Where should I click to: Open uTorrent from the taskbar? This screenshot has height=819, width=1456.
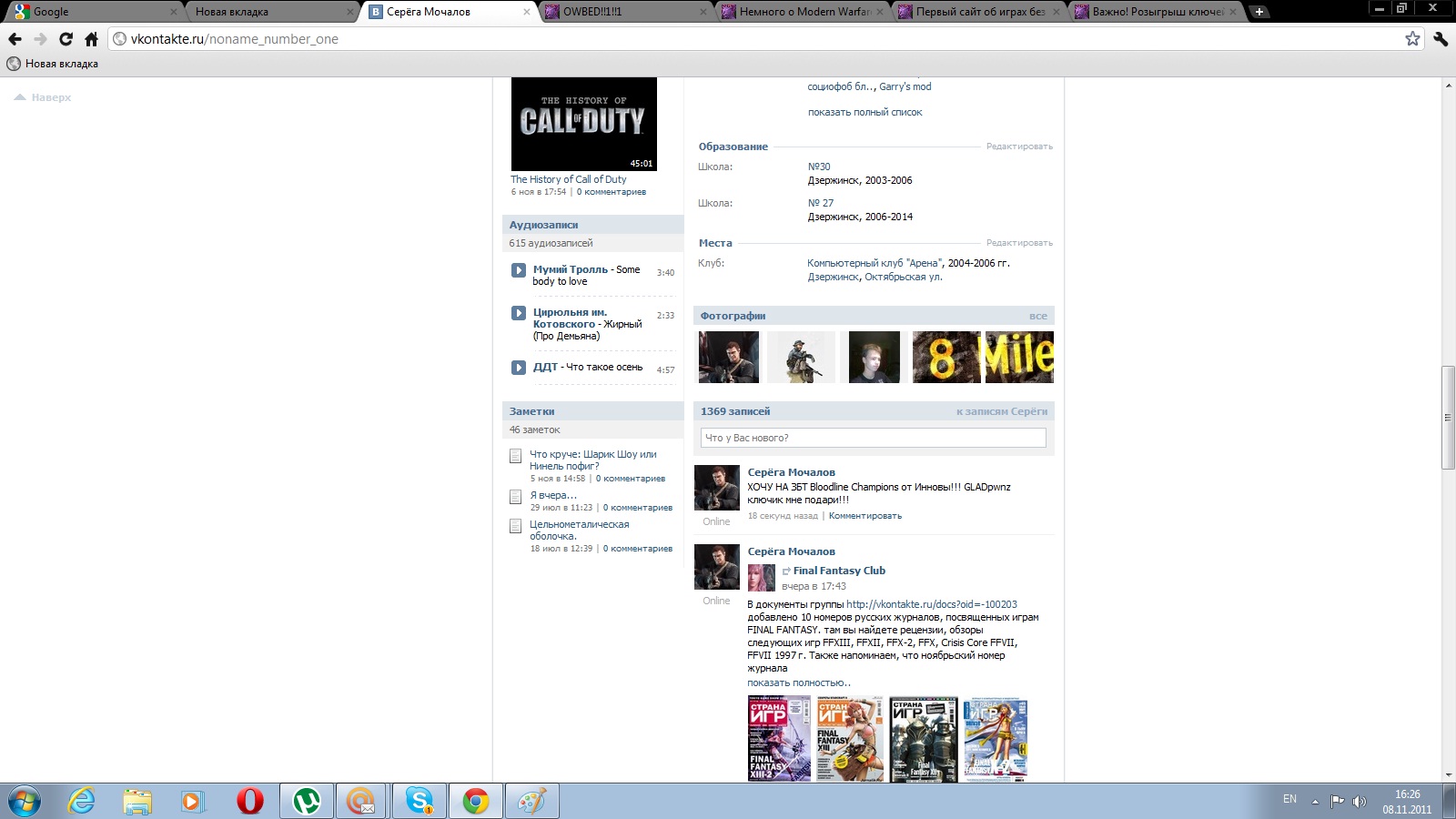tap(306, 801)
